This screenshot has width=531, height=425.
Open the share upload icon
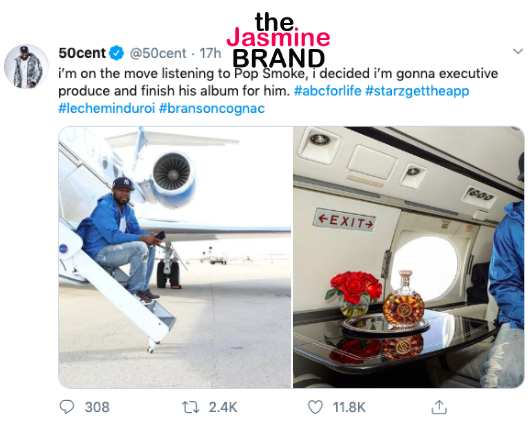(439, 407)
